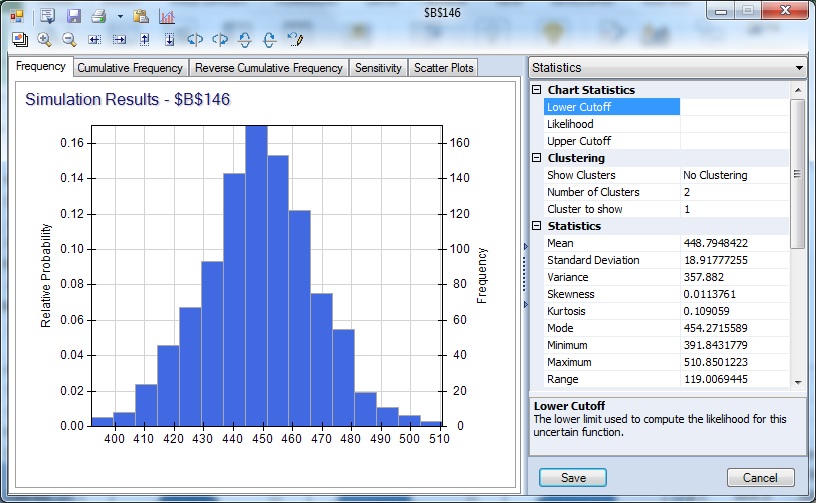The image size is (816, 503).
Task: Click the clipboard paste icon
Action: (x=141, y=17)
